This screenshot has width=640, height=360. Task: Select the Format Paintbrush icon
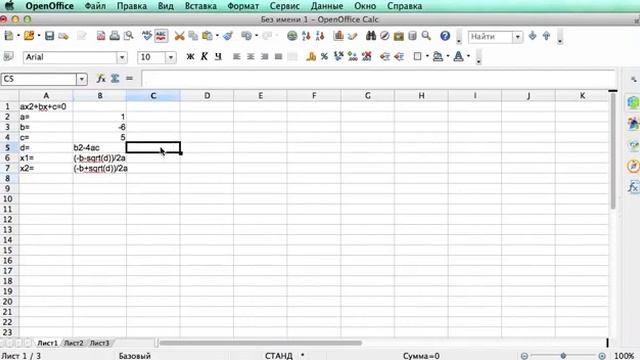[228, 36]
